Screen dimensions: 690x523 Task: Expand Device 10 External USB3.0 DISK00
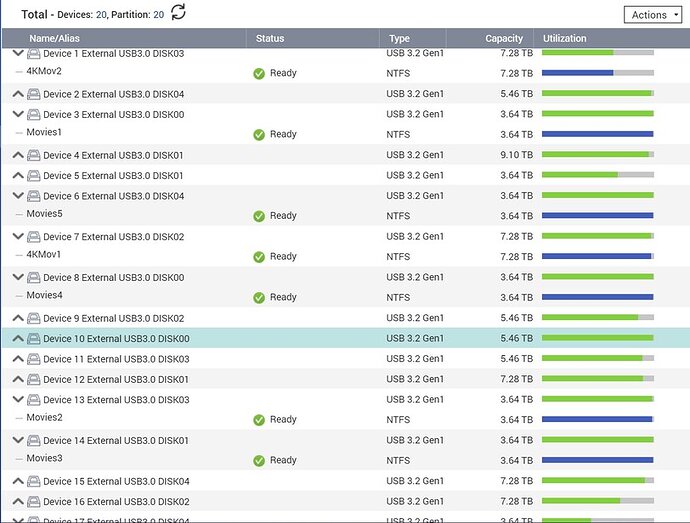18,339
